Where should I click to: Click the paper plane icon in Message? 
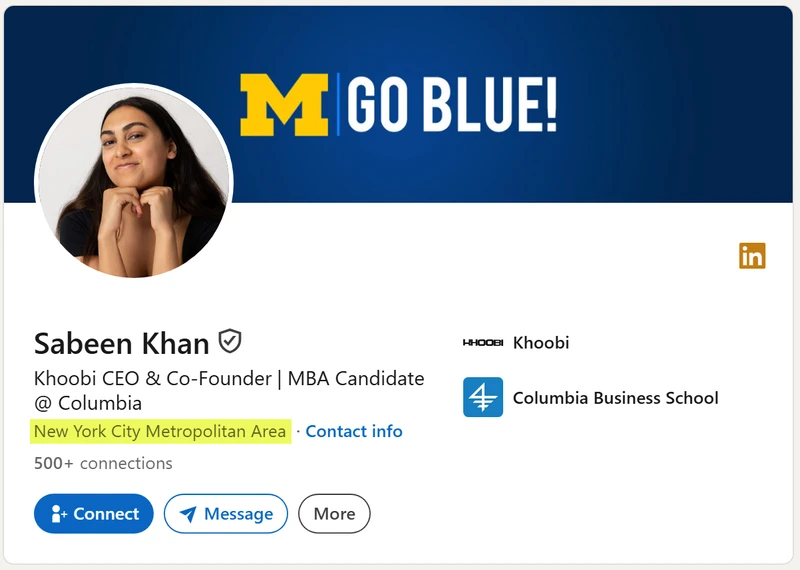coord(188,514)
